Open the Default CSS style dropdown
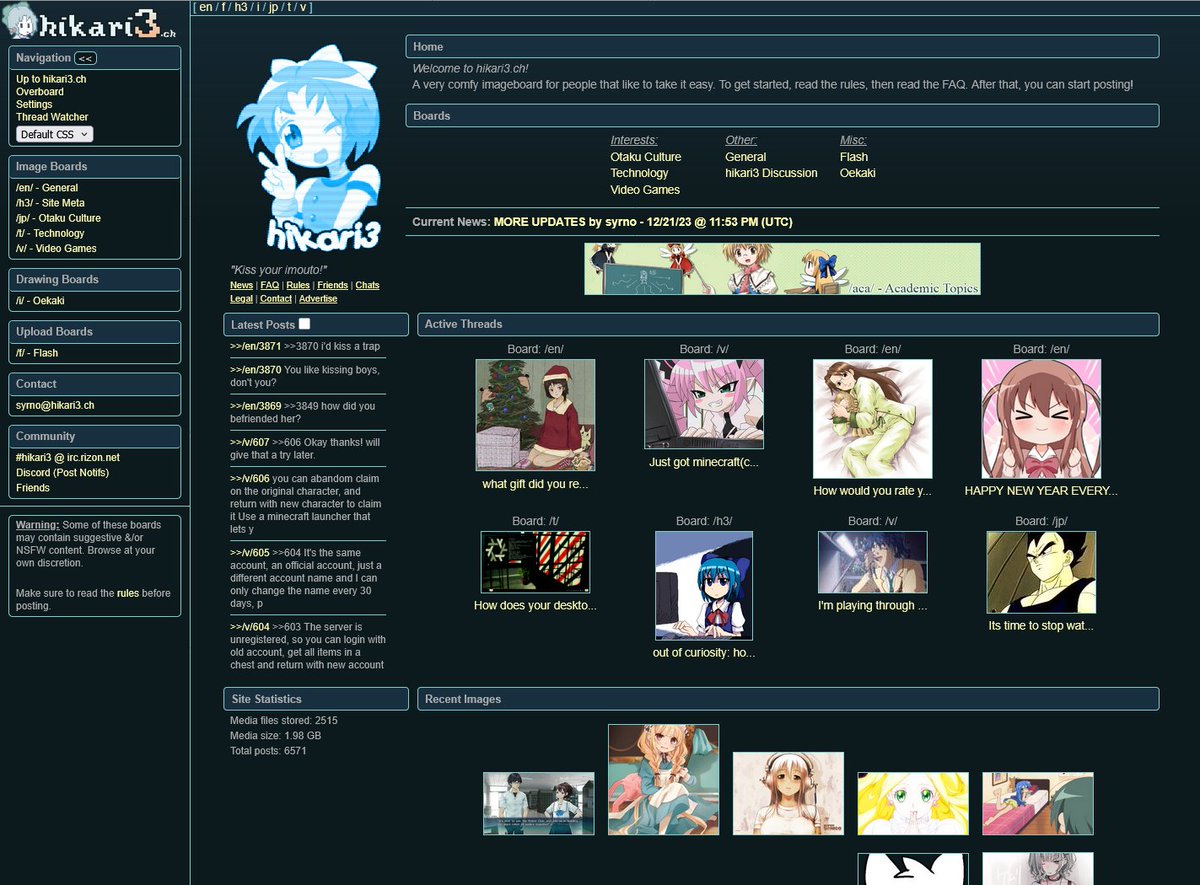1200x885 pixels. [x=54, y=134]
